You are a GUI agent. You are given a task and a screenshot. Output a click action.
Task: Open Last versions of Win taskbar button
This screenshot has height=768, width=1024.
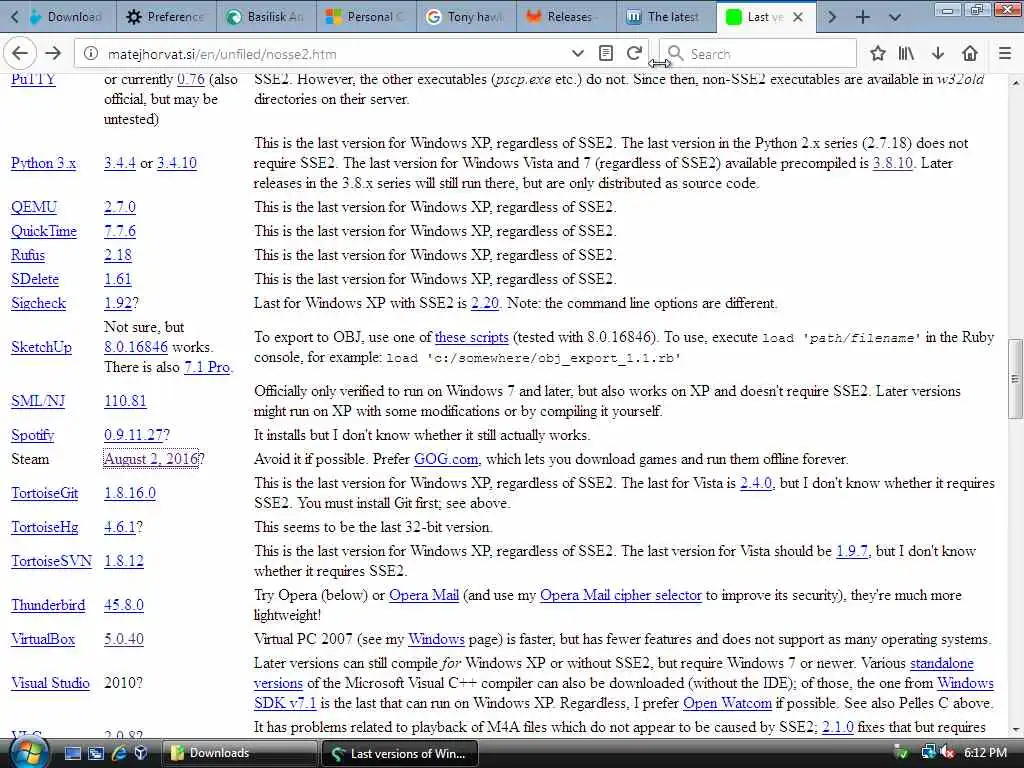[399, 753]
